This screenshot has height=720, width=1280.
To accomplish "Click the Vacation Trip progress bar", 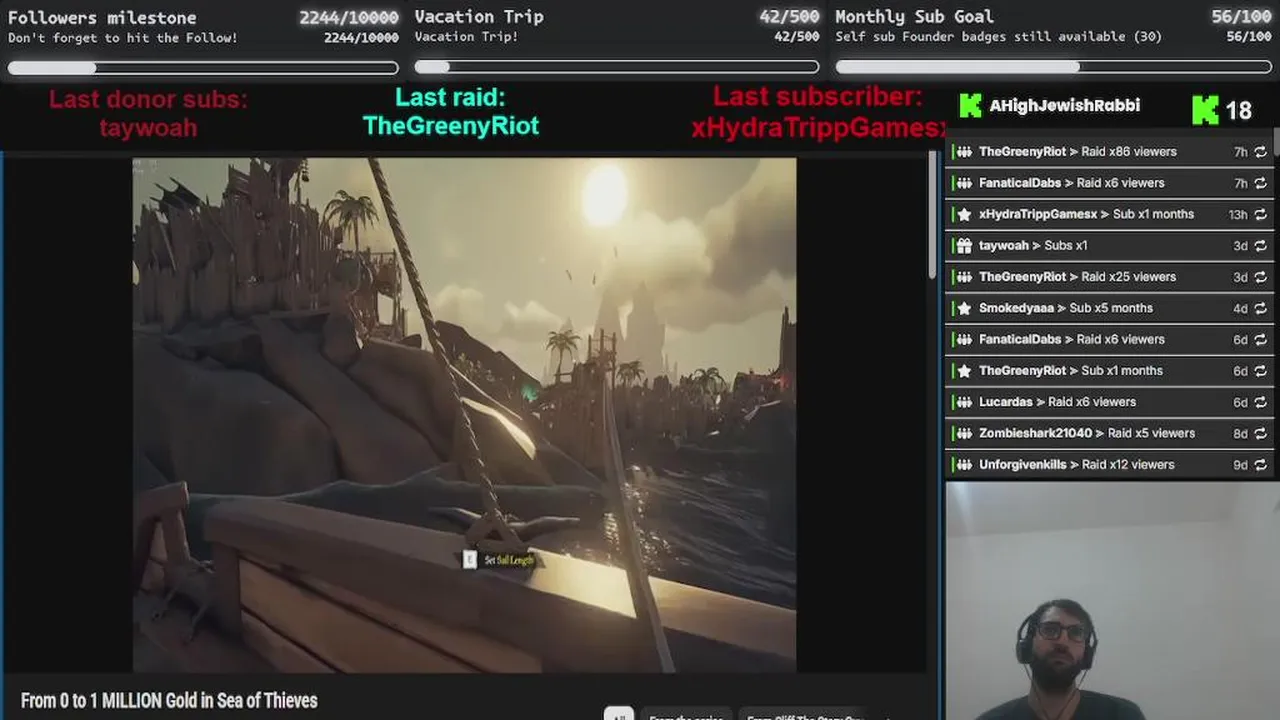I will click(x=617, y=67).
